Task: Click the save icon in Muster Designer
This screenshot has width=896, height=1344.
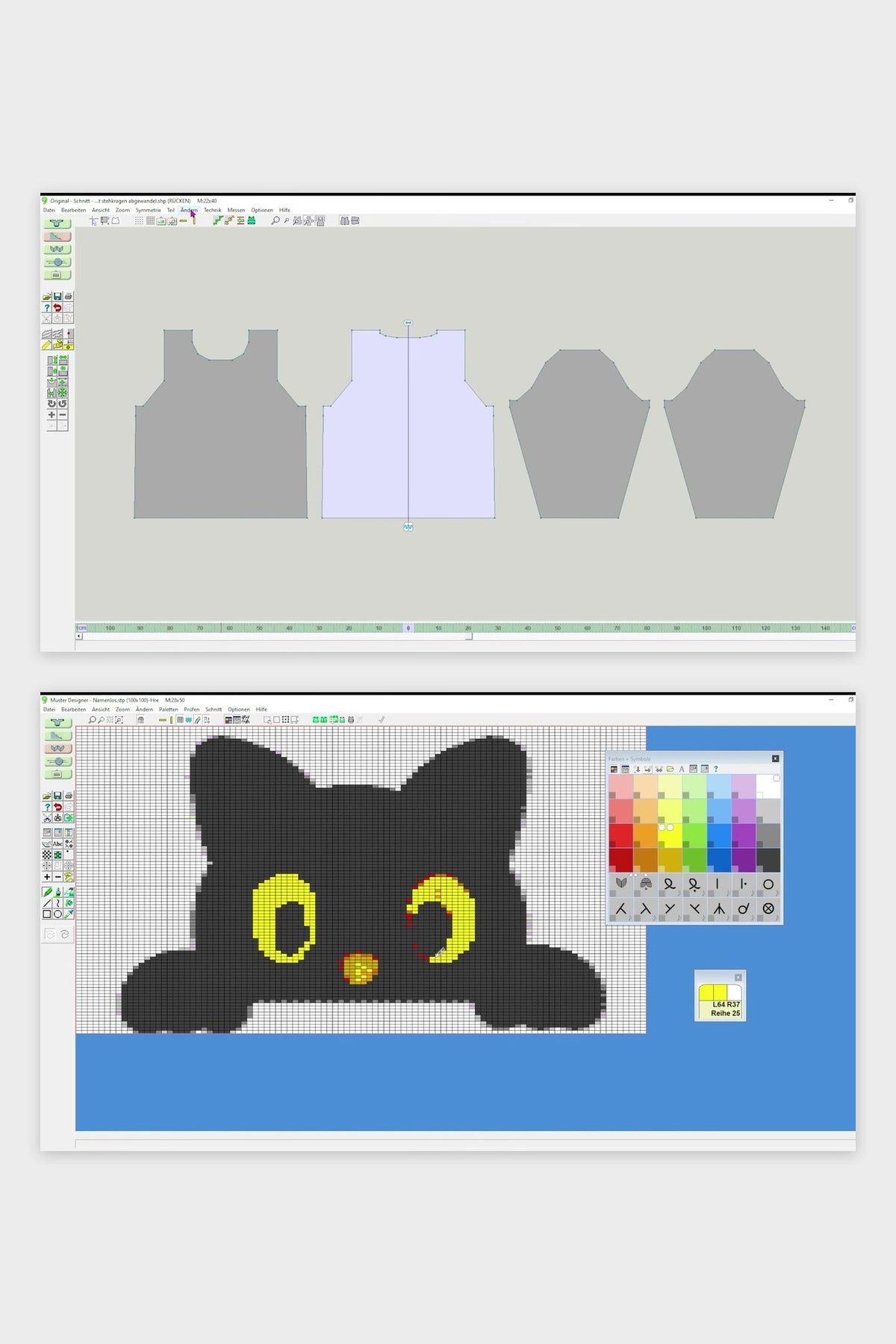Action: [57, 796]
